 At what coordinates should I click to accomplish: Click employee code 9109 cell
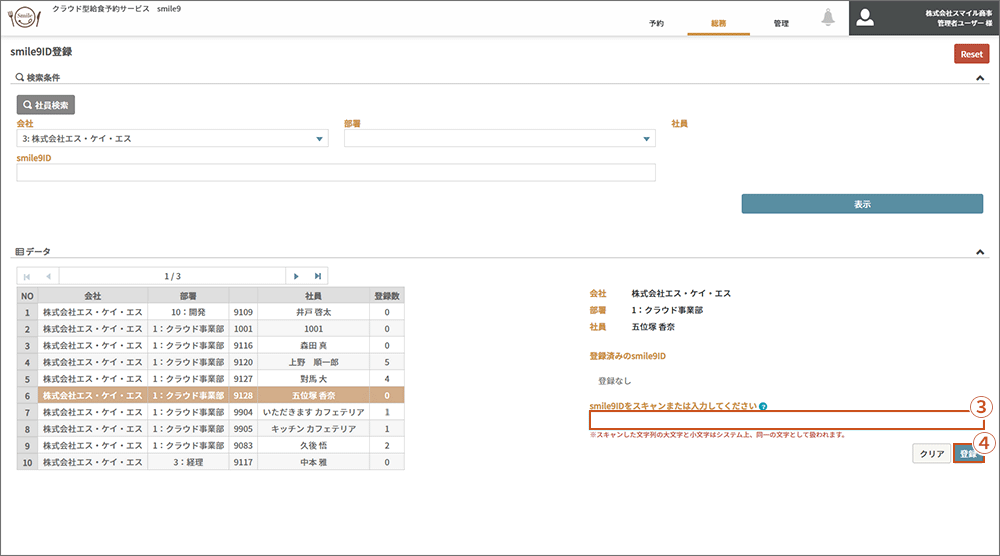[x=243, y=312]
